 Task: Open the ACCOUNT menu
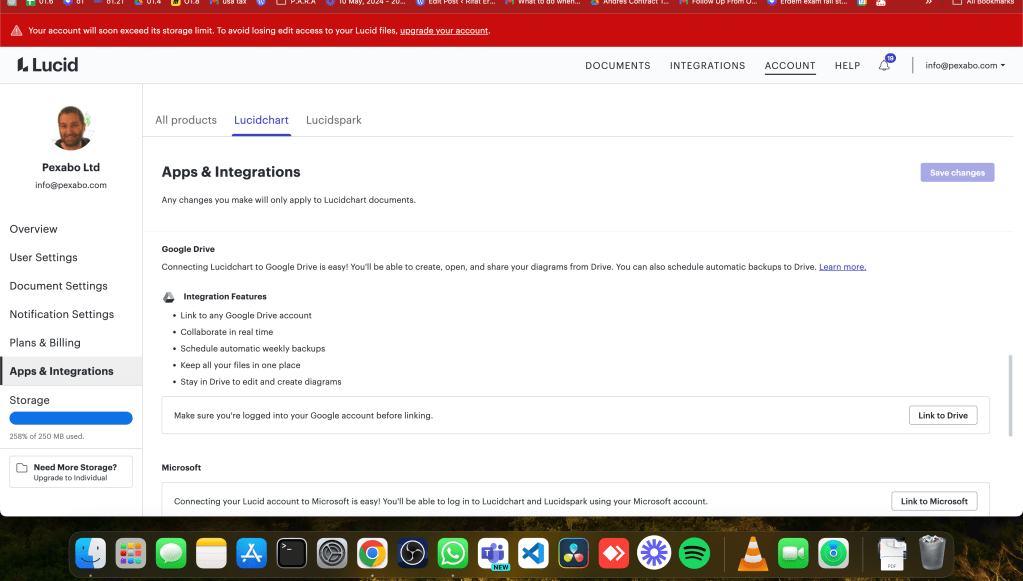(x=790, y=65)
